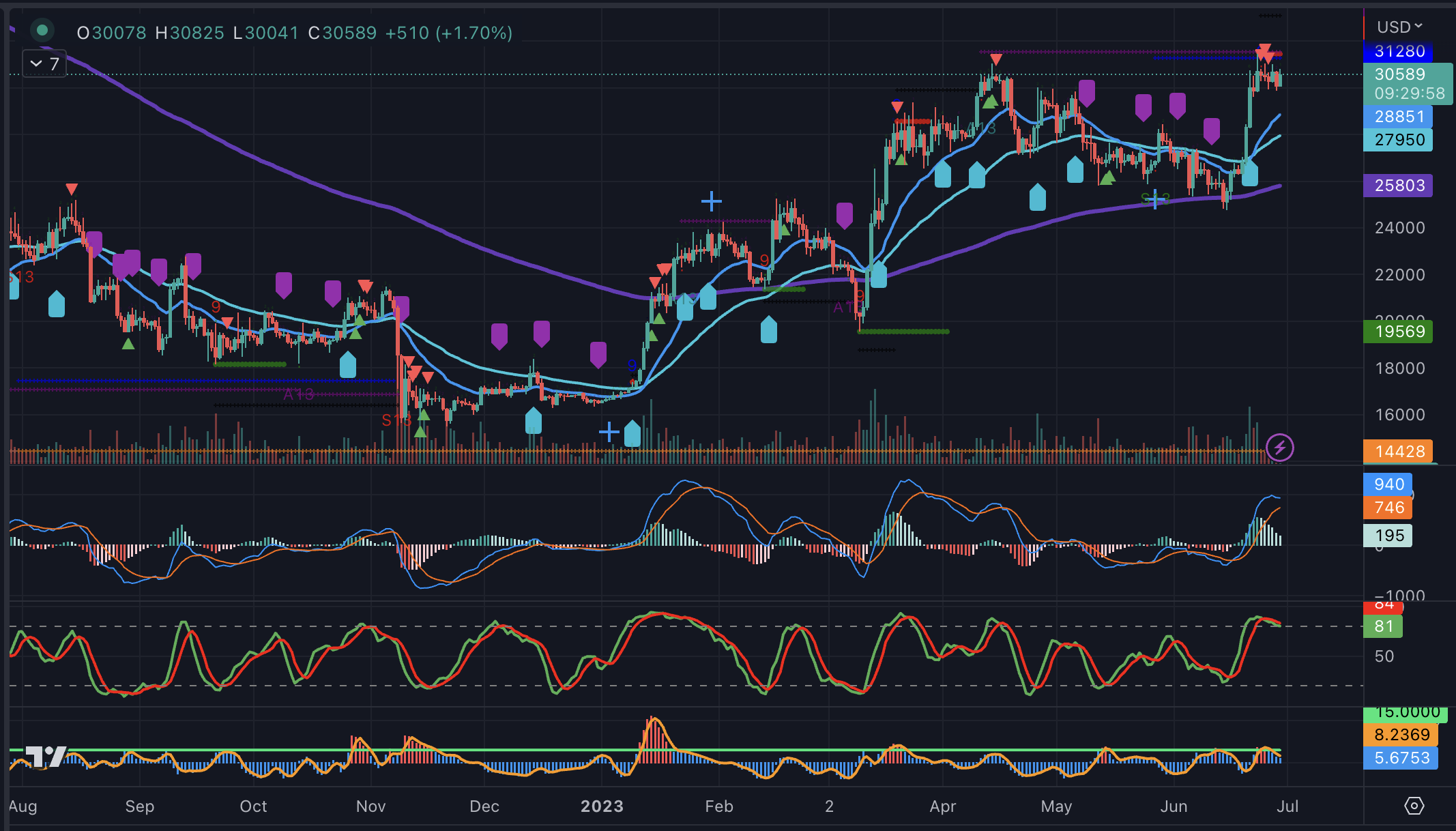Image resolution: width=1456 pixels, height=831 pixels.
Task: Collapse the indicator legend labeled 7
Action: [43, 63]
